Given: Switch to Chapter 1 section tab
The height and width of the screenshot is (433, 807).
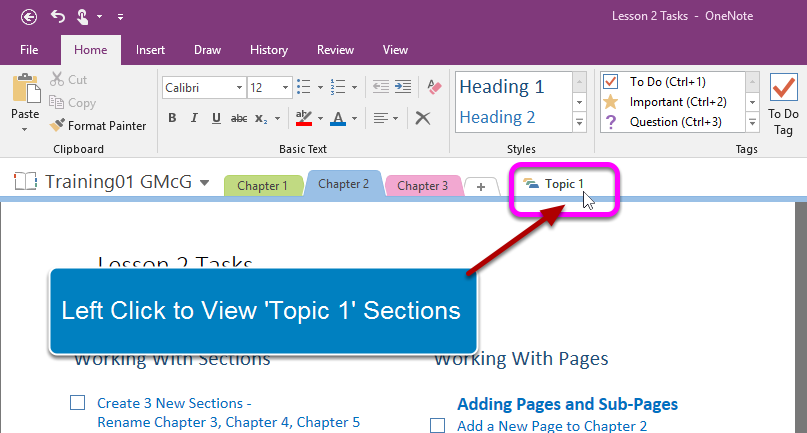Looking at the screenshot, I should coord(262,186).
